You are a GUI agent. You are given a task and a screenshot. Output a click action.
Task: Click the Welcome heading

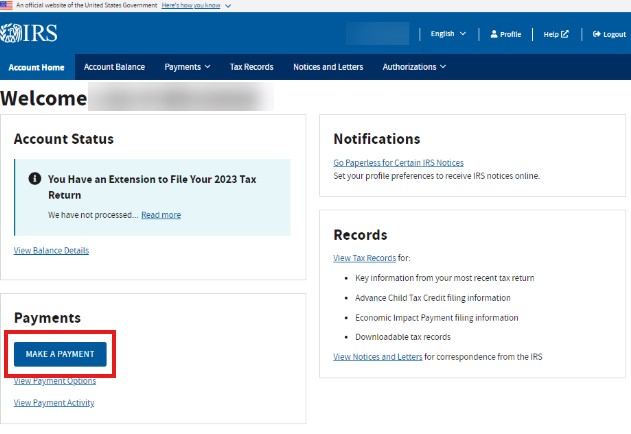click(x=43, y=98)
